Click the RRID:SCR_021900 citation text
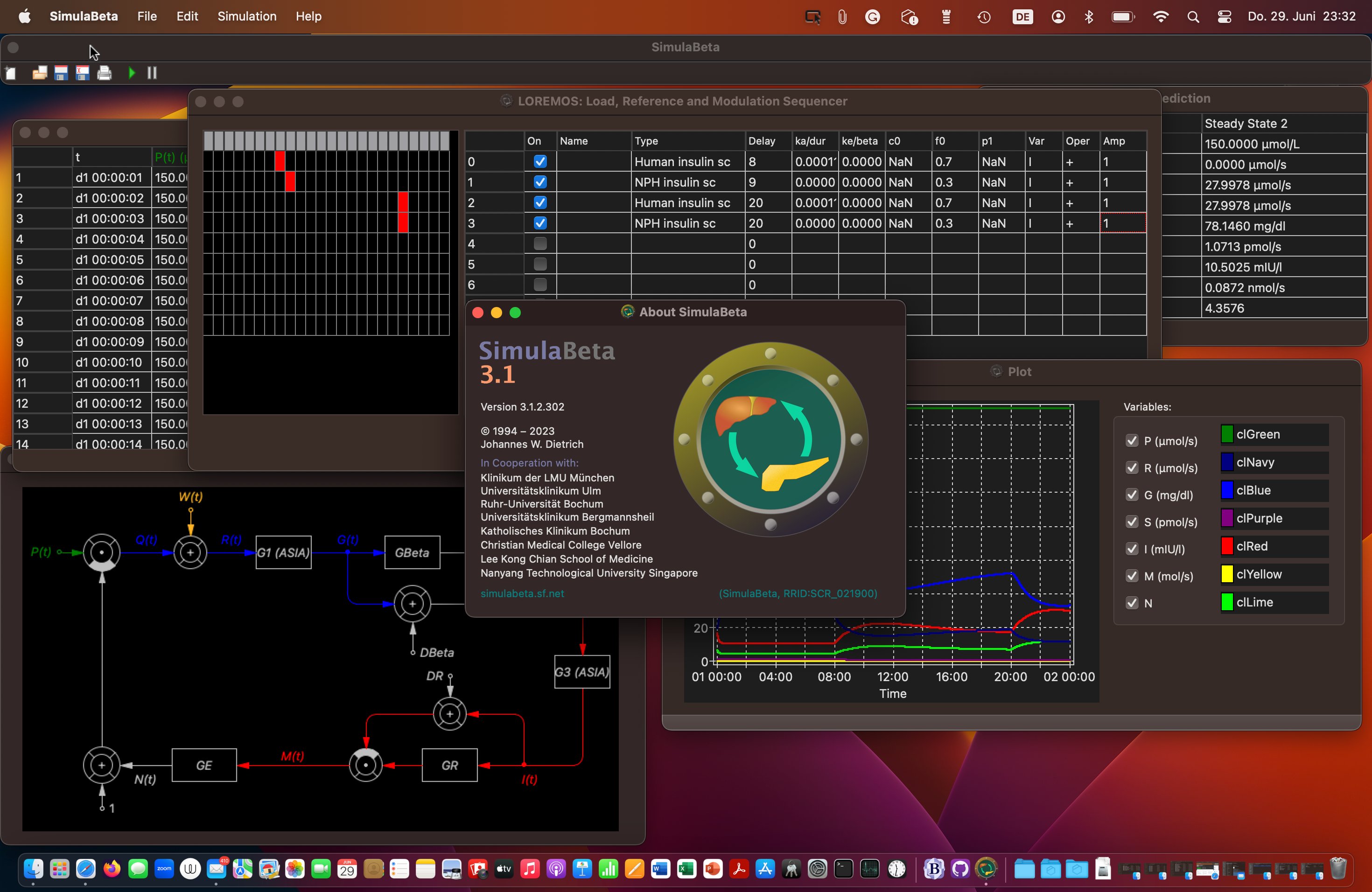The image size is (1372, 892). pyautogui.click(x=798, y=593)
